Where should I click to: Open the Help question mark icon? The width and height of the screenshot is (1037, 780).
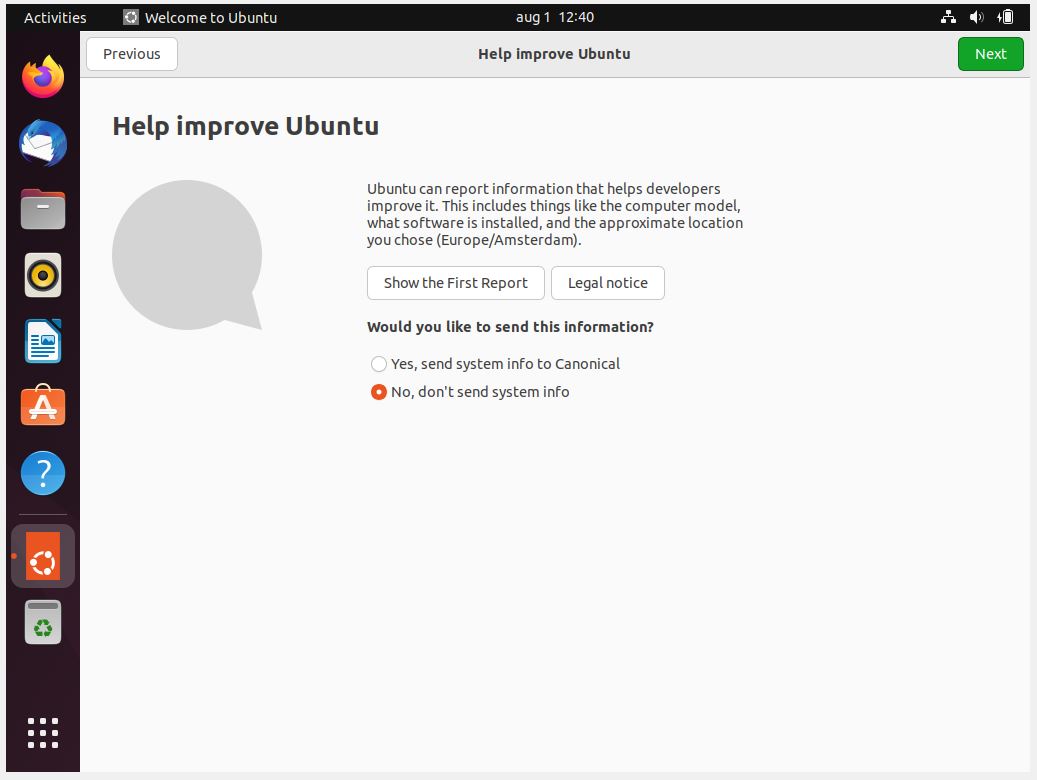(x=43, y=473)
